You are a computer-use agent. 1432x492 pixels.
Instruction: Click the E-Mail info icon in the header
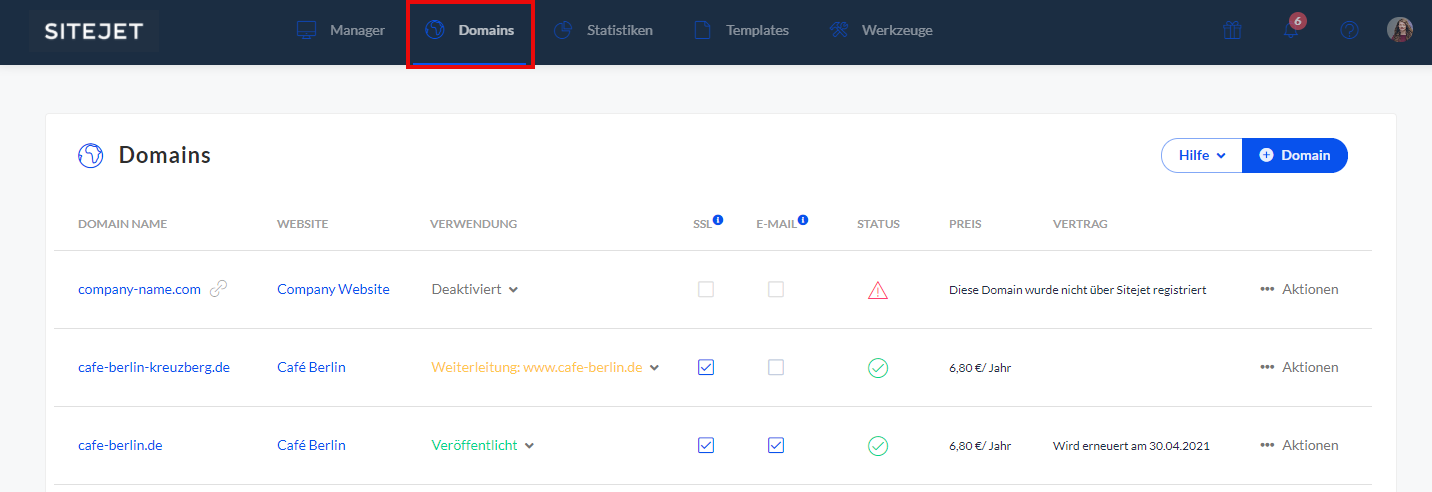click(x=803, y=220)
